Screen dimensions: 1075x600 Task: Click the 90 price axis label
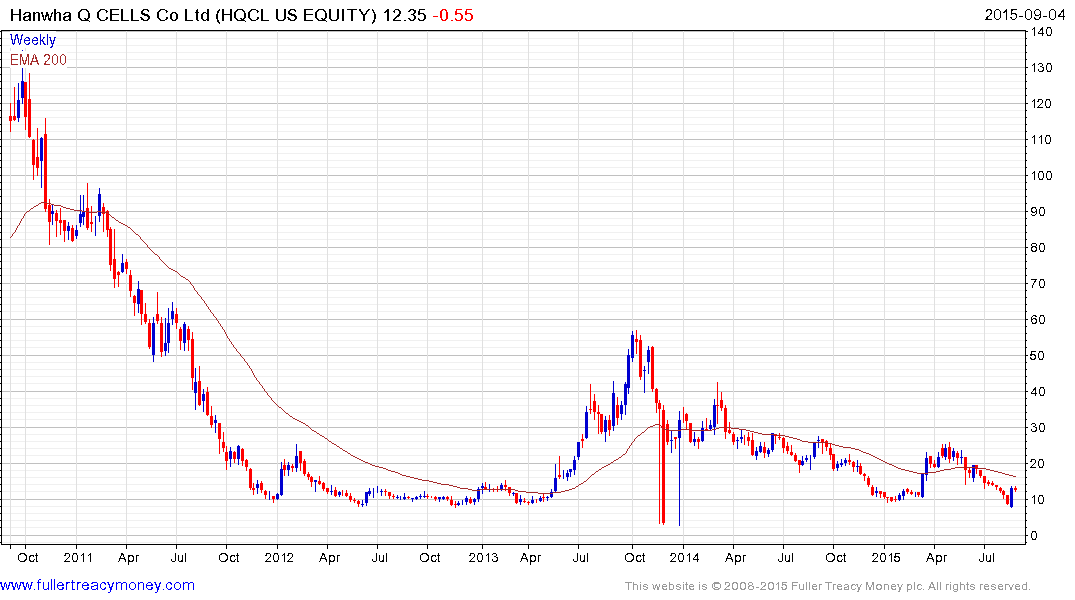[1038, 211]
